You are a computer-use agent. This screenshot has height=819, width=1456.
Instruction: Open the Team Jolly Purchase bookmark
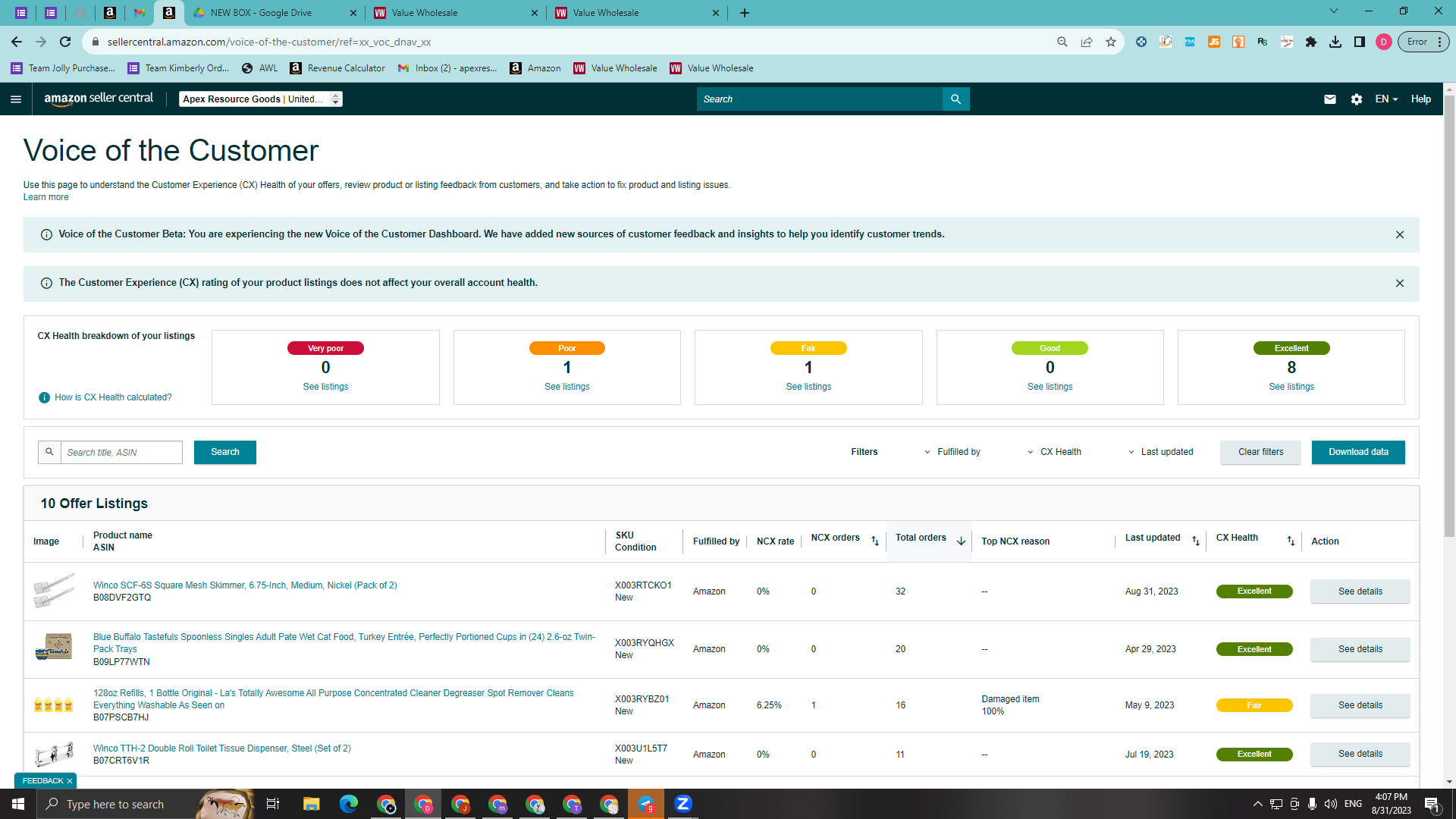coord(63,68)
